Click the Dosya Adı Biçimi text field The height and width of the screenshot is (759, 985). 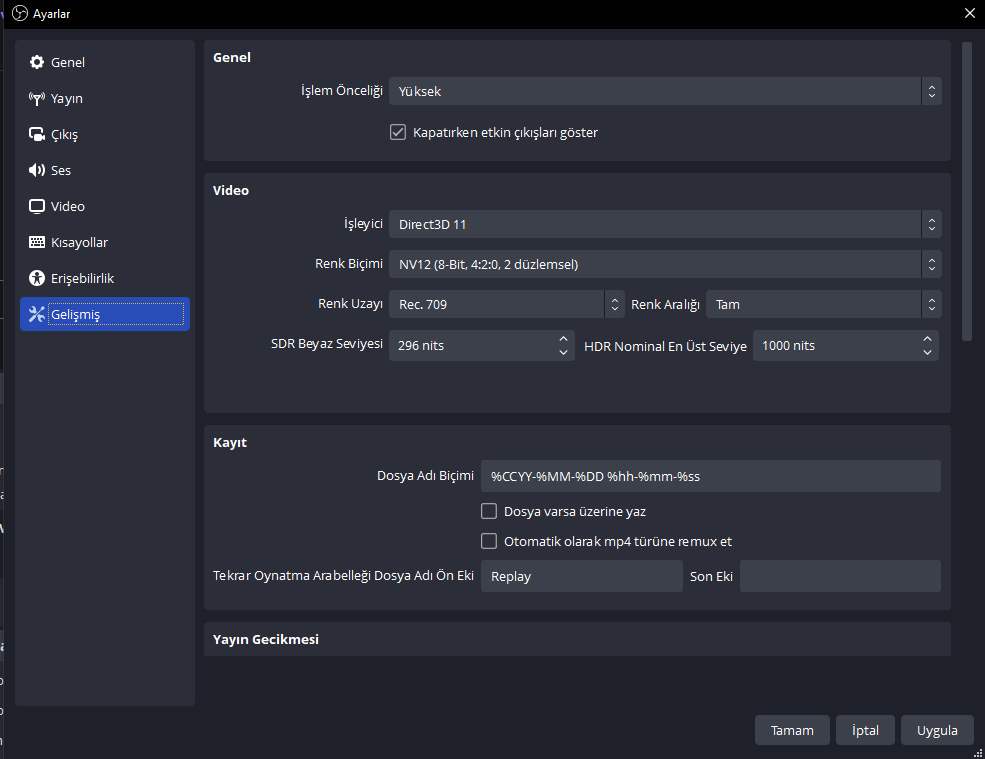(710, 476)
